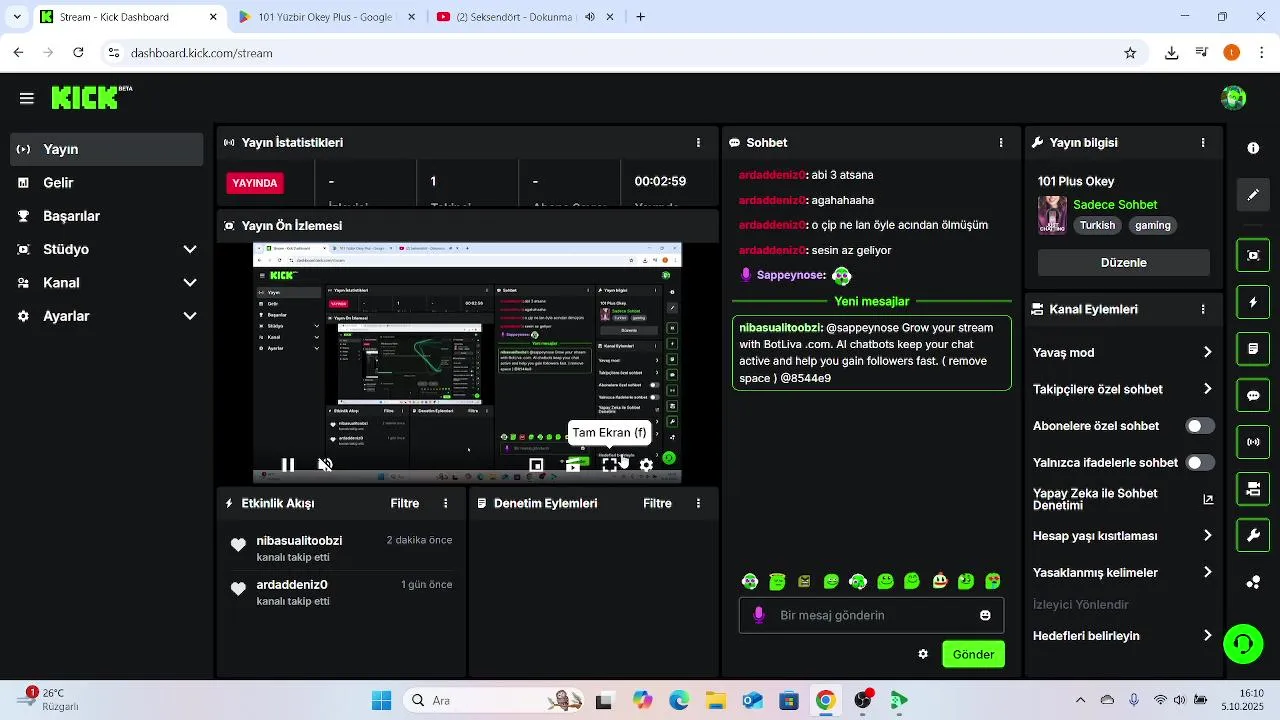Toggle the chat bubble icon in the right rail
1280x720 pixels.
click(1253, 395)
